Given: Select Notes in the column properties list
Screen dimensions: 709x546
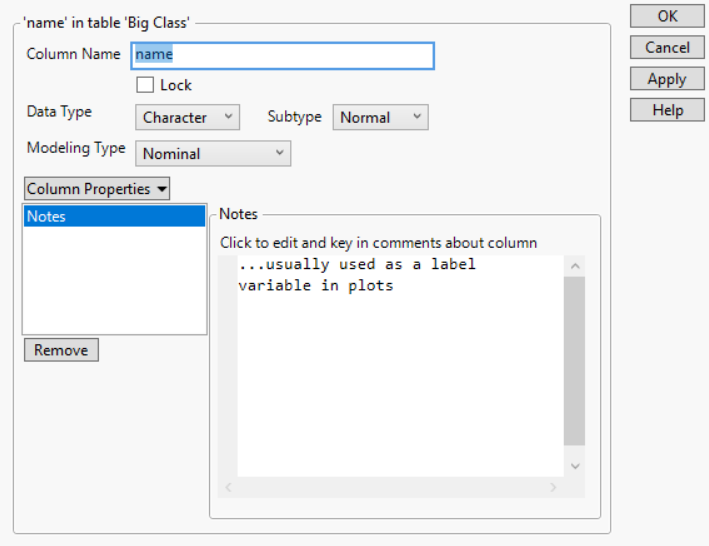Looking at the screenshot, I should pos(114,216).
